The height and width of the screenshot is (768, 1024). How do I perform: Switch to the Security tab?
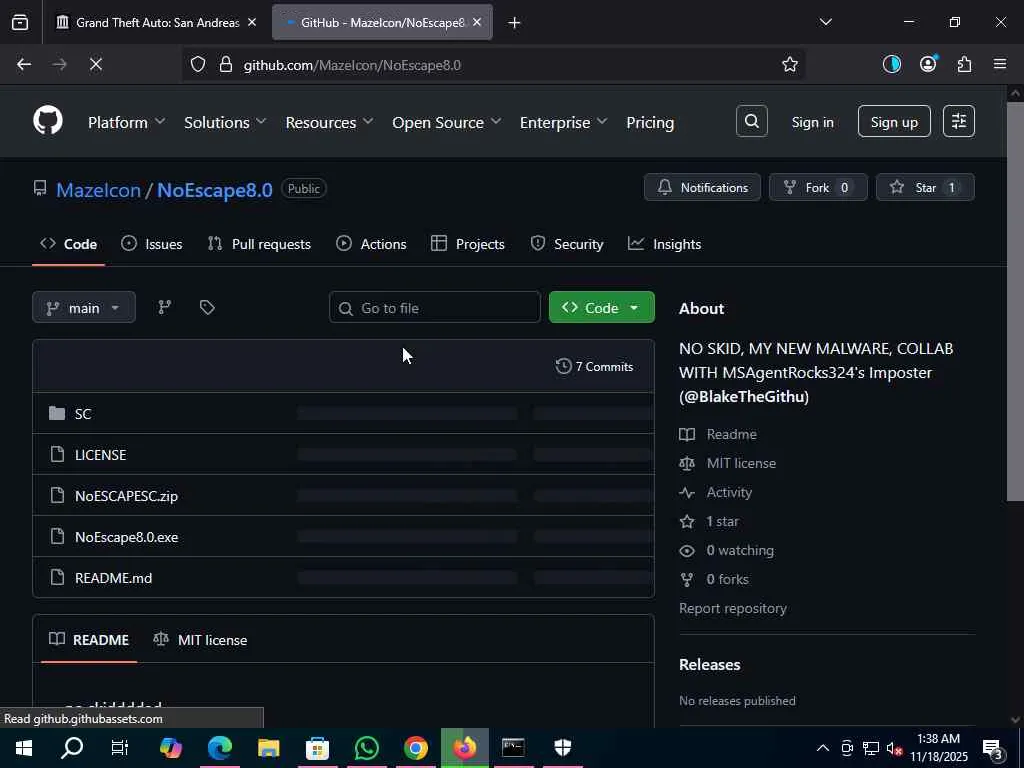click(x=567, y=244)
